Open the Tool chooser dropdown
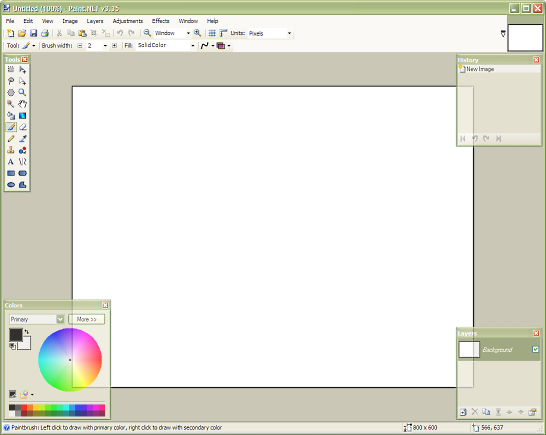This screenshot has width=546, height=435. (x=34, y=46)
